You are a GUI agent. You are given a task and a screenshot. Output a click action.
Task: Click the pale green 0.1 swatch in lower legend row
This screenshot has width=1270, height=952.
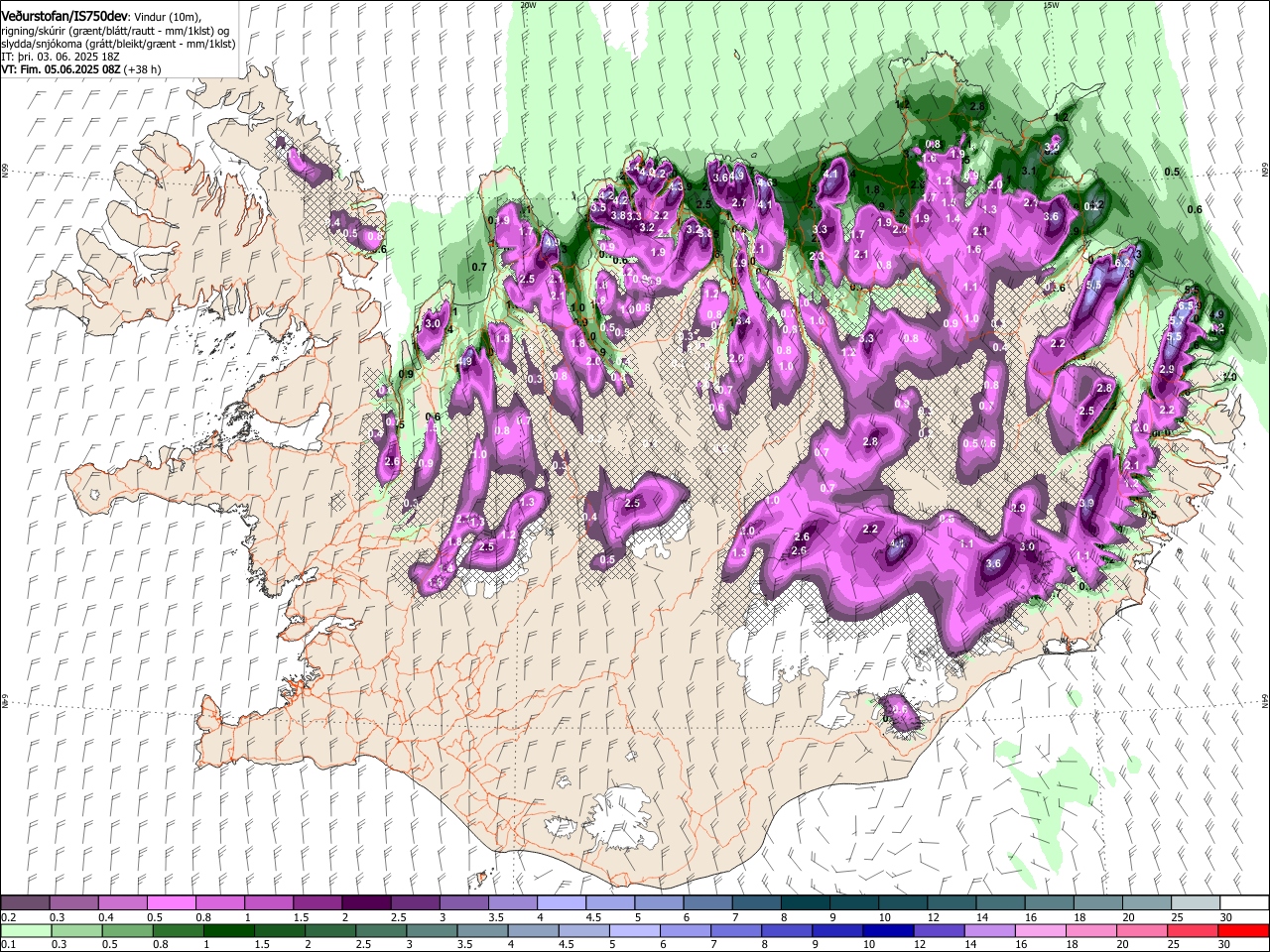click(x=26, y=930)
